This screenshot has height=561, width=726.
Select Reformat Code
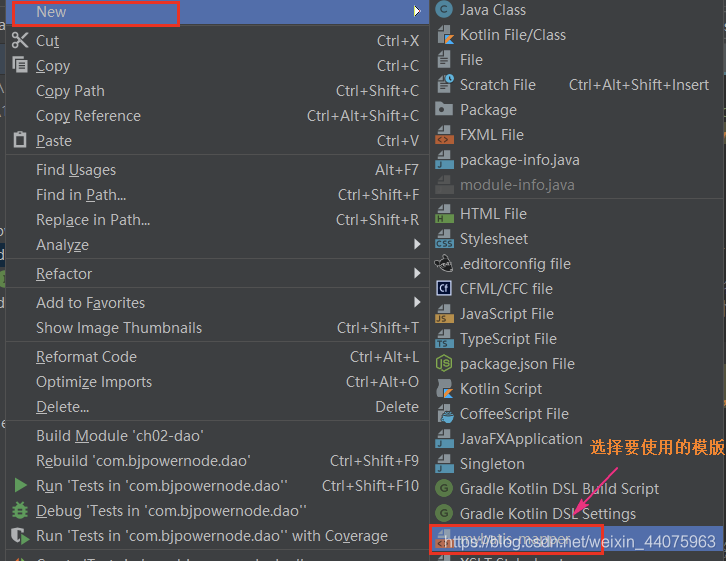point(218,357)
